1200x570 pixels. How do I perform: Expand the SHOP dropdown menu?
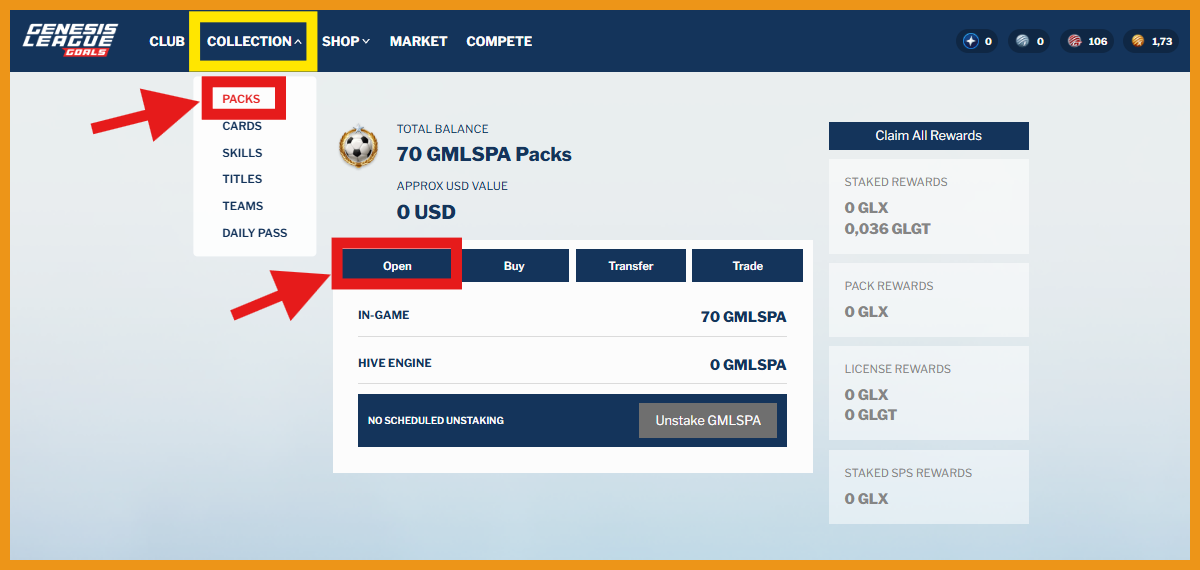point(346,41)
